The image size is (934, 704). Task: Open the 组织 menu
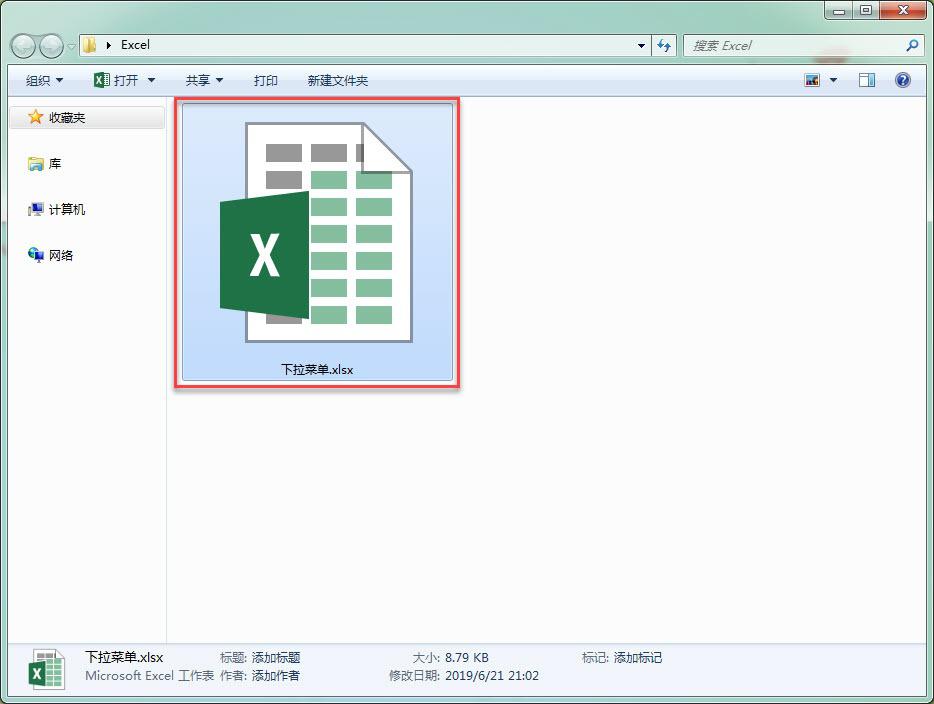(x=44, y=80)
